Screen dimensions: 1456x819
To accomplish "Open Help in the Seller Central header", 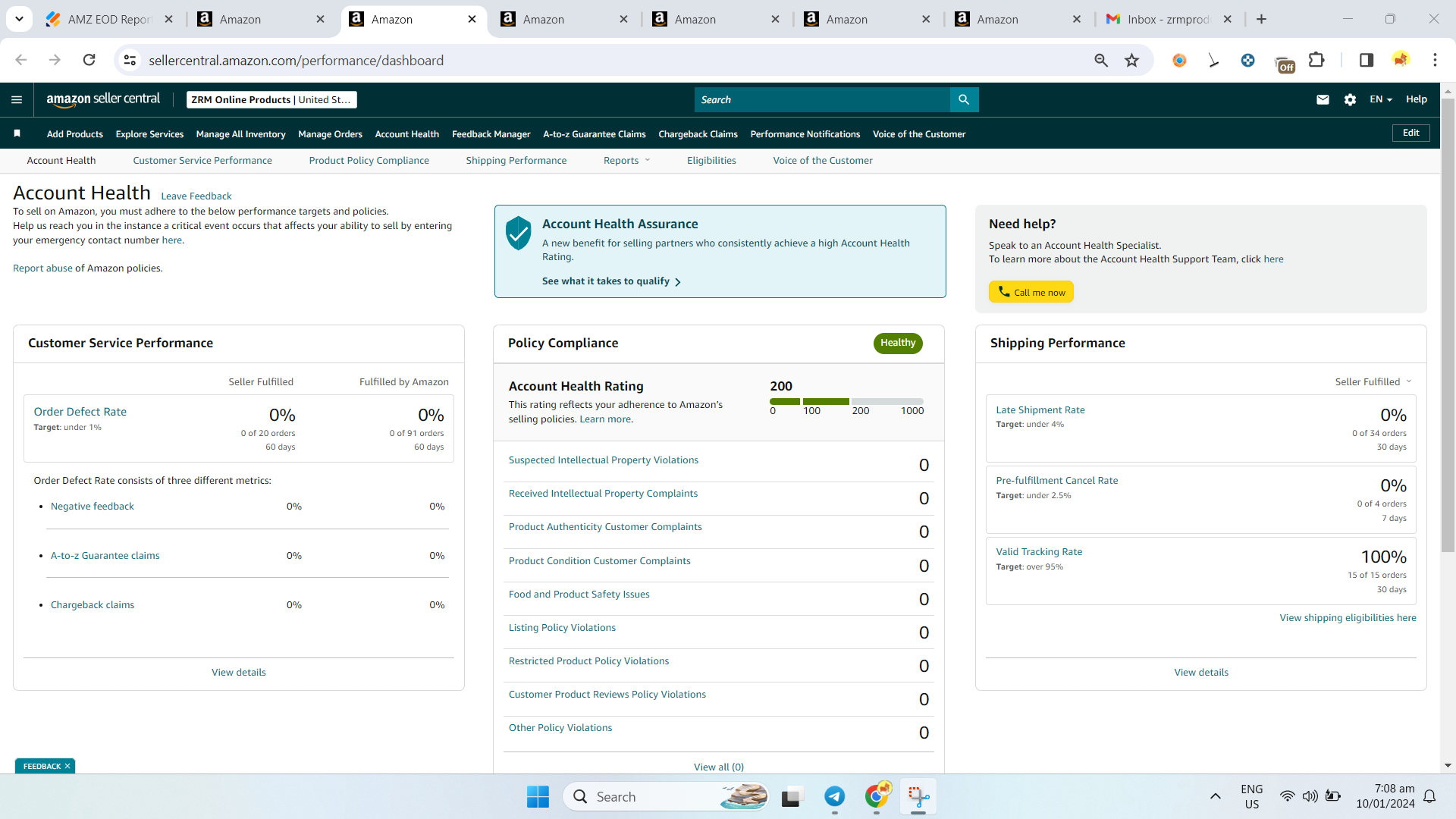I will (x=1416, y=99).
